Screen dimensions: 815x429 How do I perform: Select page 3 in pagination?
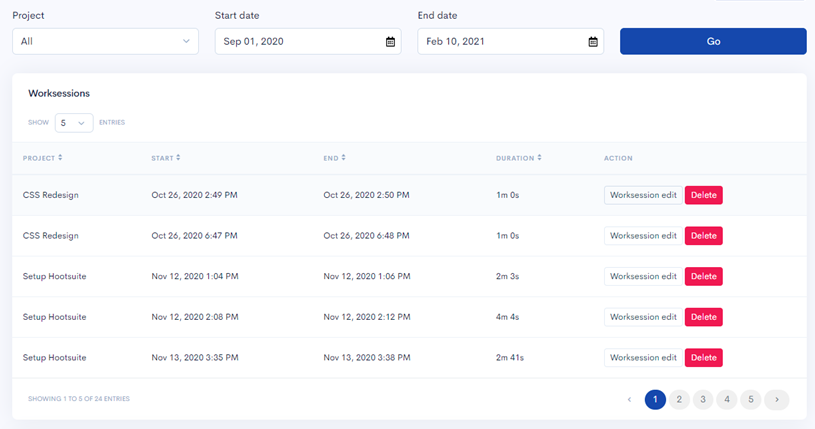coord(703,399)
